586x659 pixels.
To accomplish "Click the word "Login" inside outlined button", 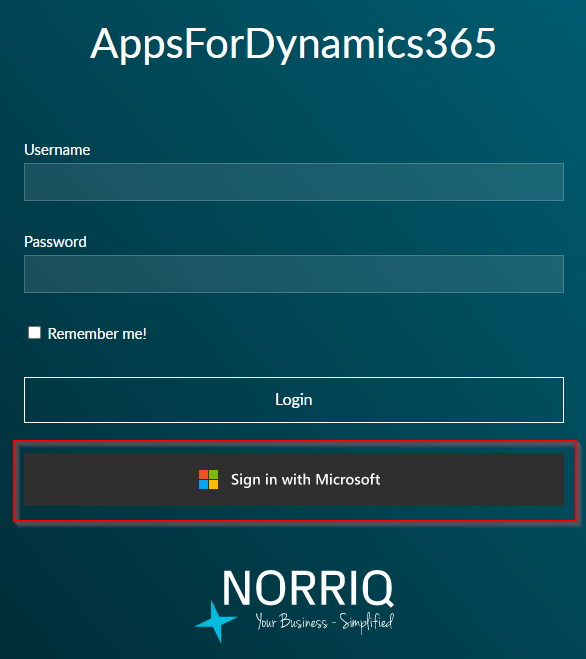I will click(294, 400).
